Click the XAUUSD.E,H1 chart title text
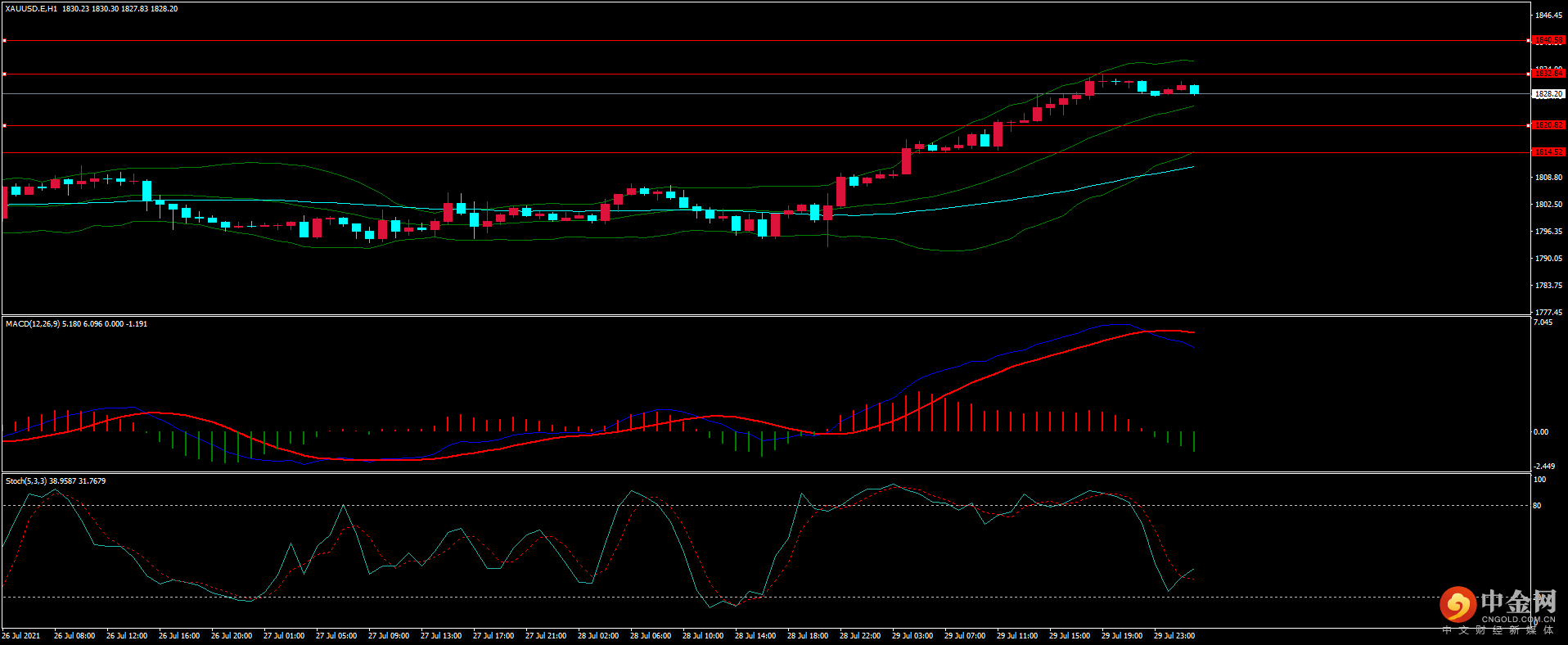 pos(31,9)
